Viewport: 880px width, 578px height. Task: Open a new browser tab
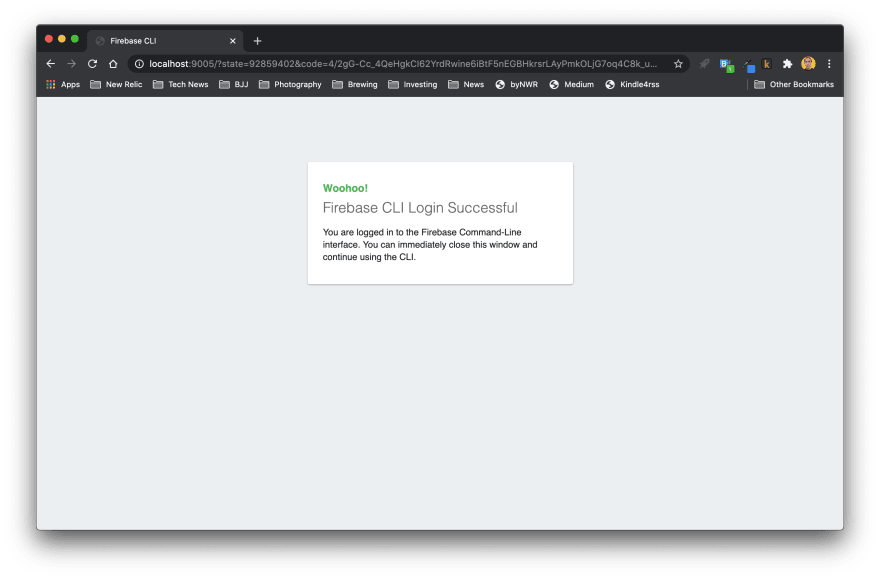coord(257,41)
